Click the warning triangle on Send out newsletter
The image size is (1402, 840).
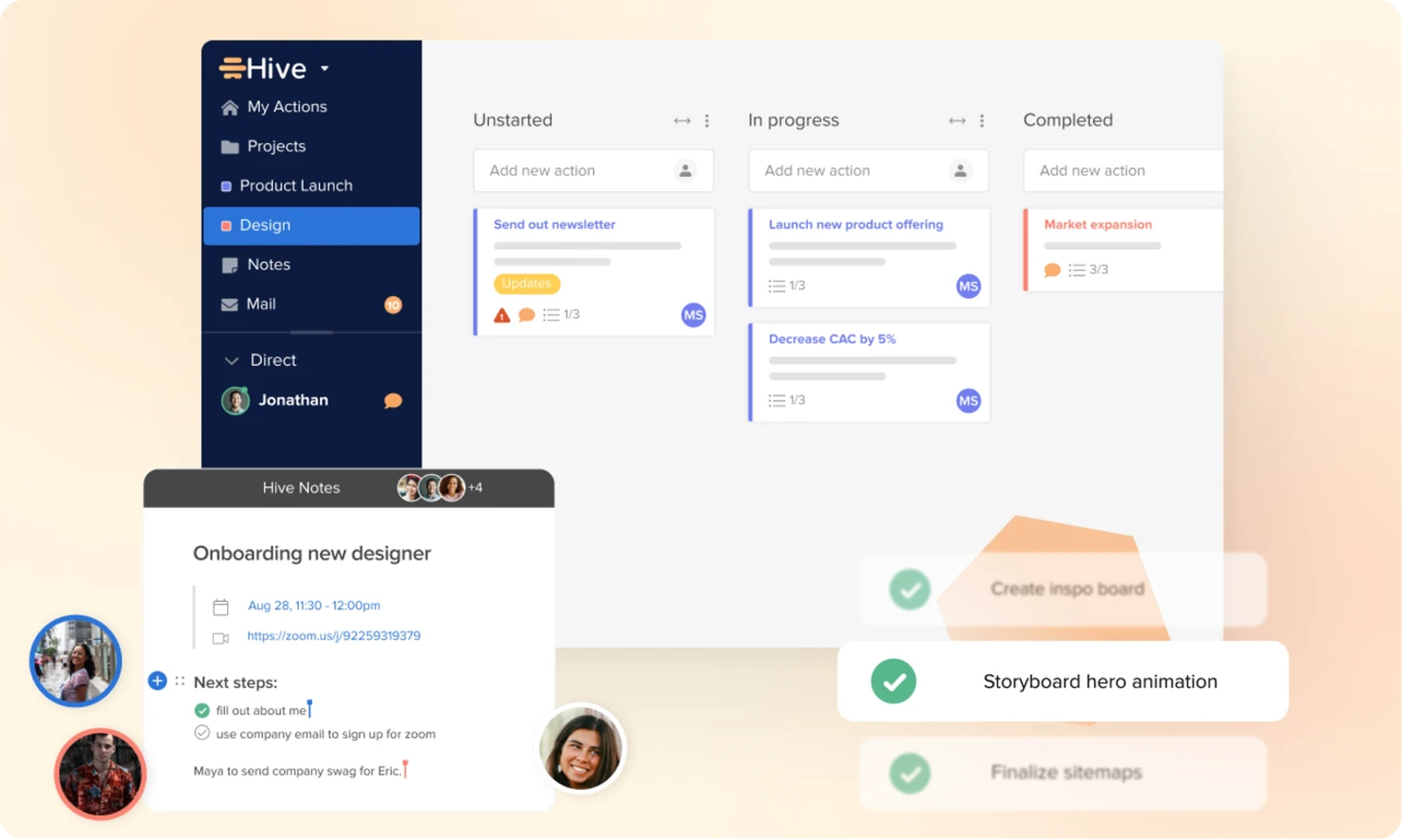(x=500, y=314)
